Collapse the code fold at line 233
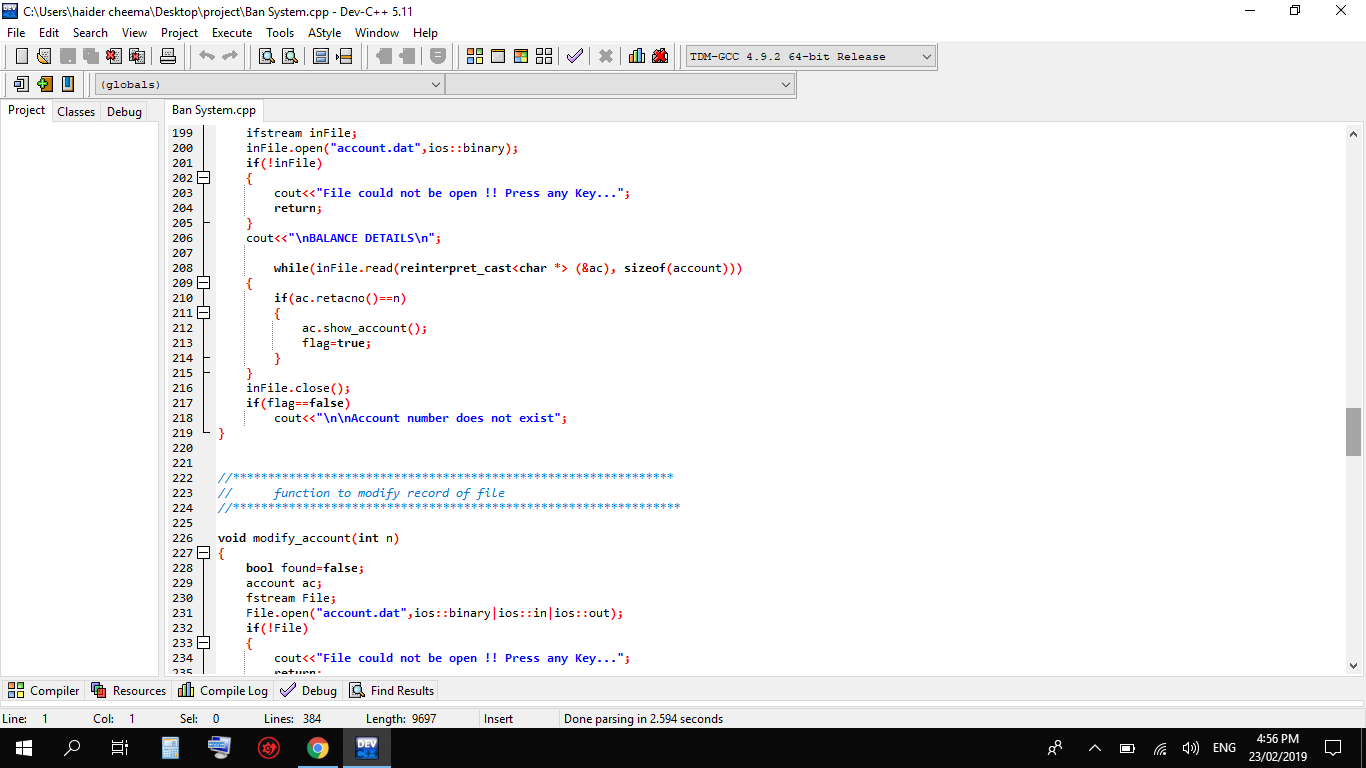This screenshot has width=1366, height=768. 204,643
